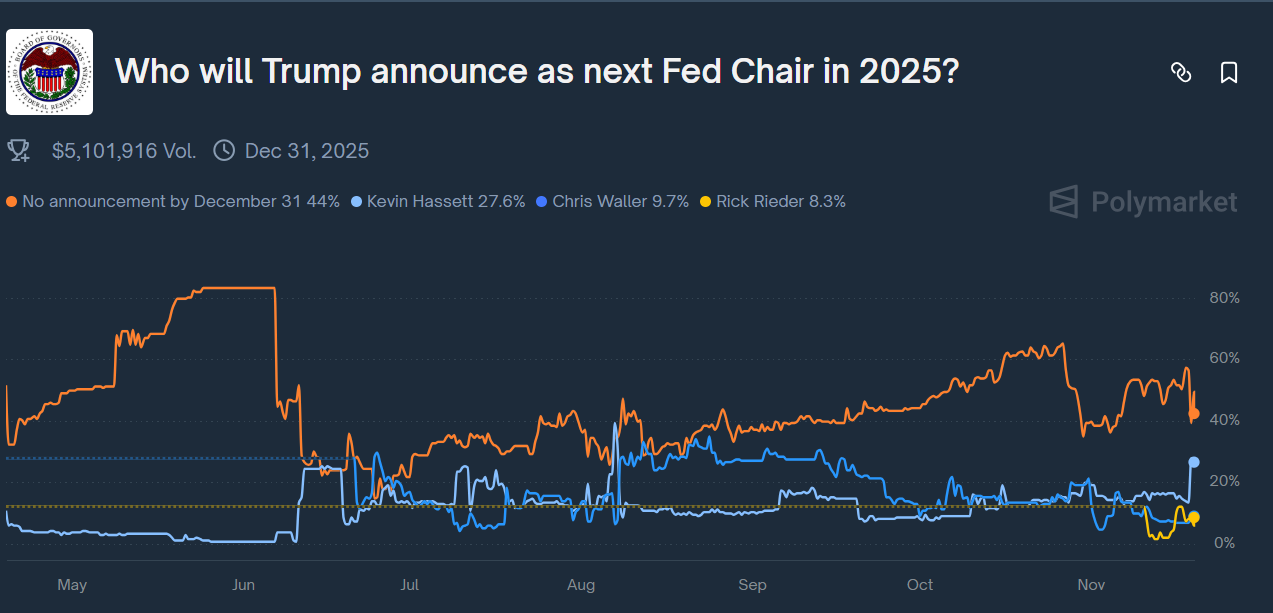Click the clock icon beside Dec 31, 2025
This screenshot has width=1273, height=613.
223,150
